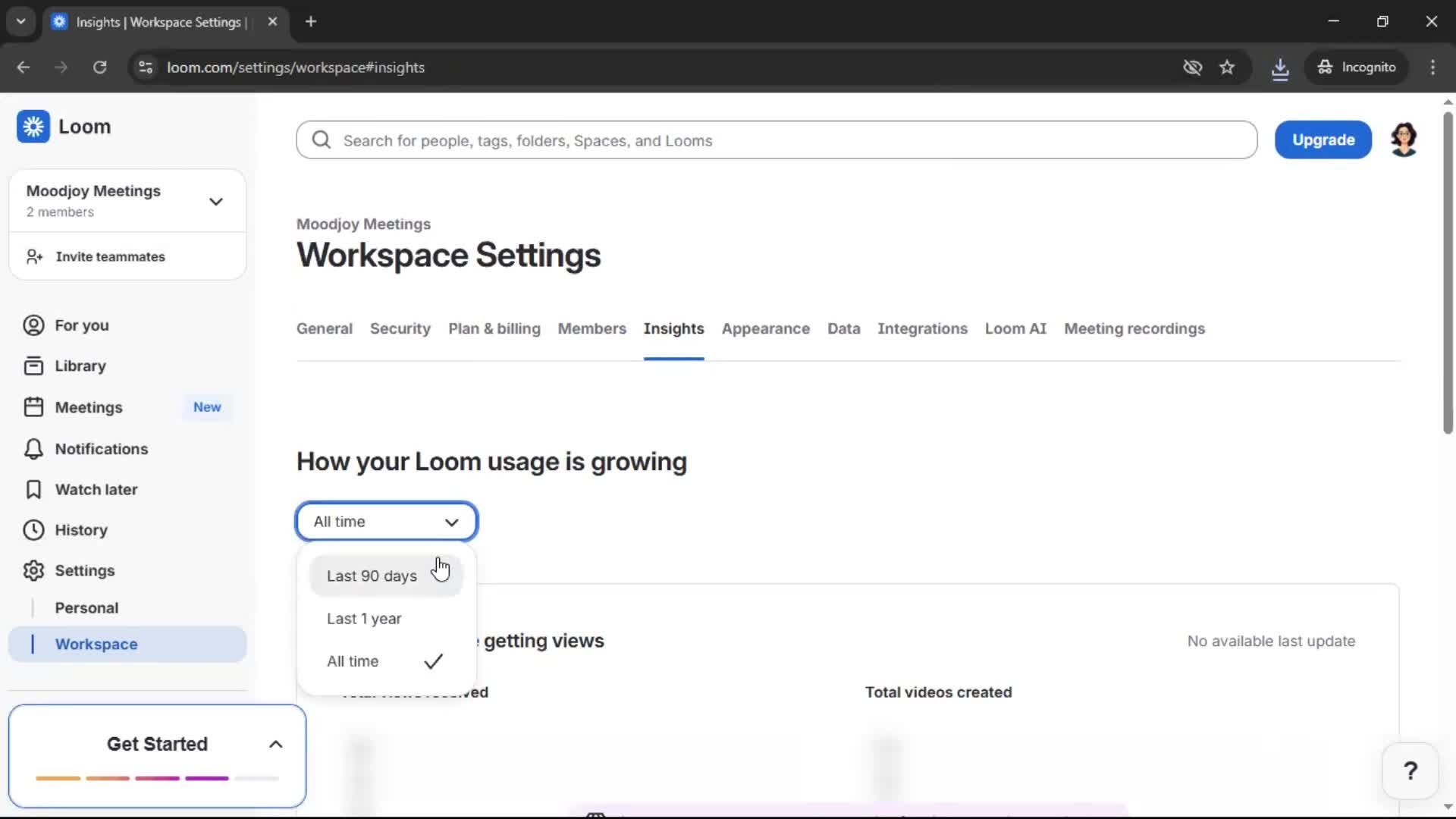
Task: Open Meetings from the sidebar
Action: (x=89, y=407)
